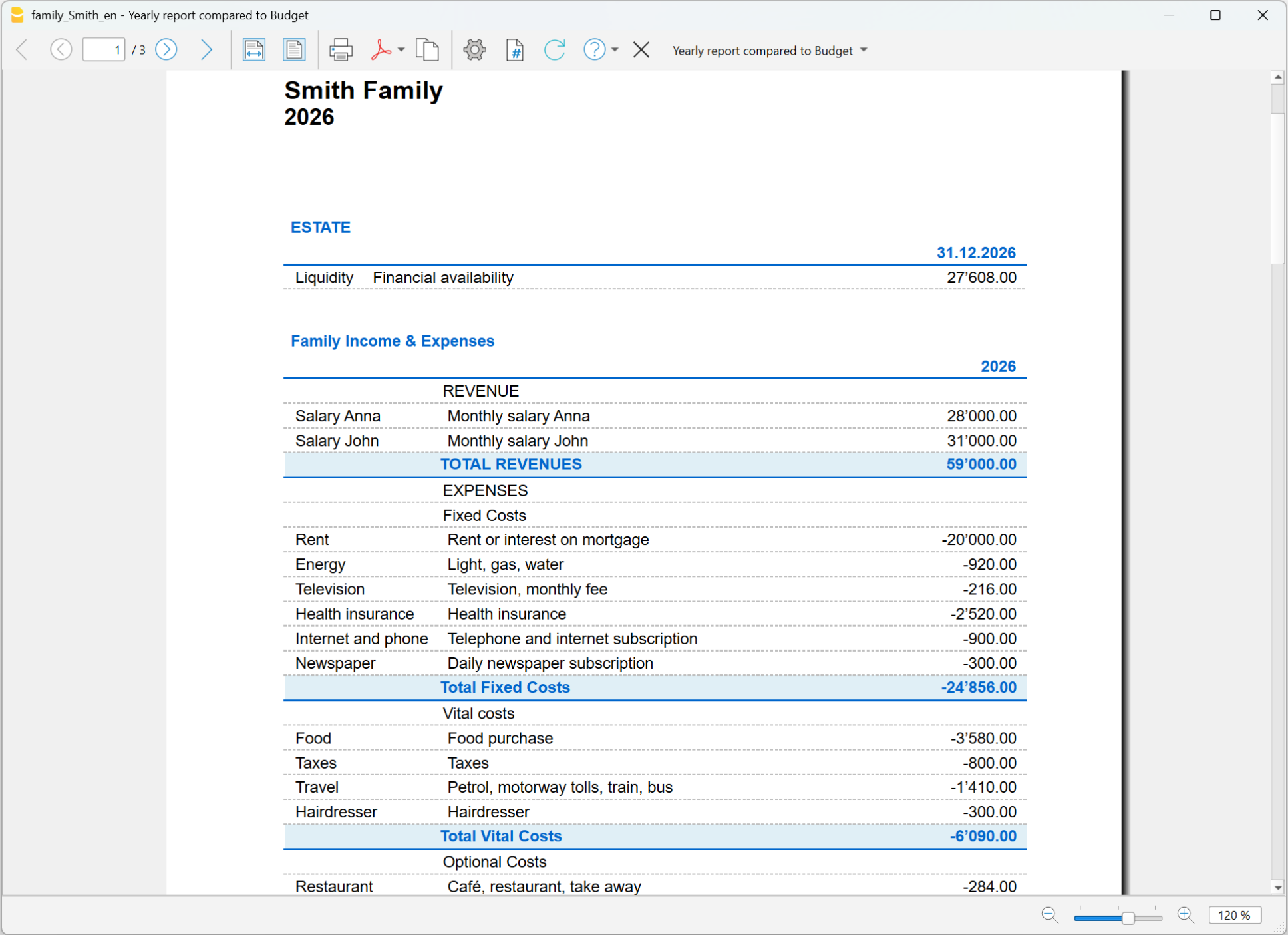Expand the PDF export dropdown arrow

tap(401, 50)
